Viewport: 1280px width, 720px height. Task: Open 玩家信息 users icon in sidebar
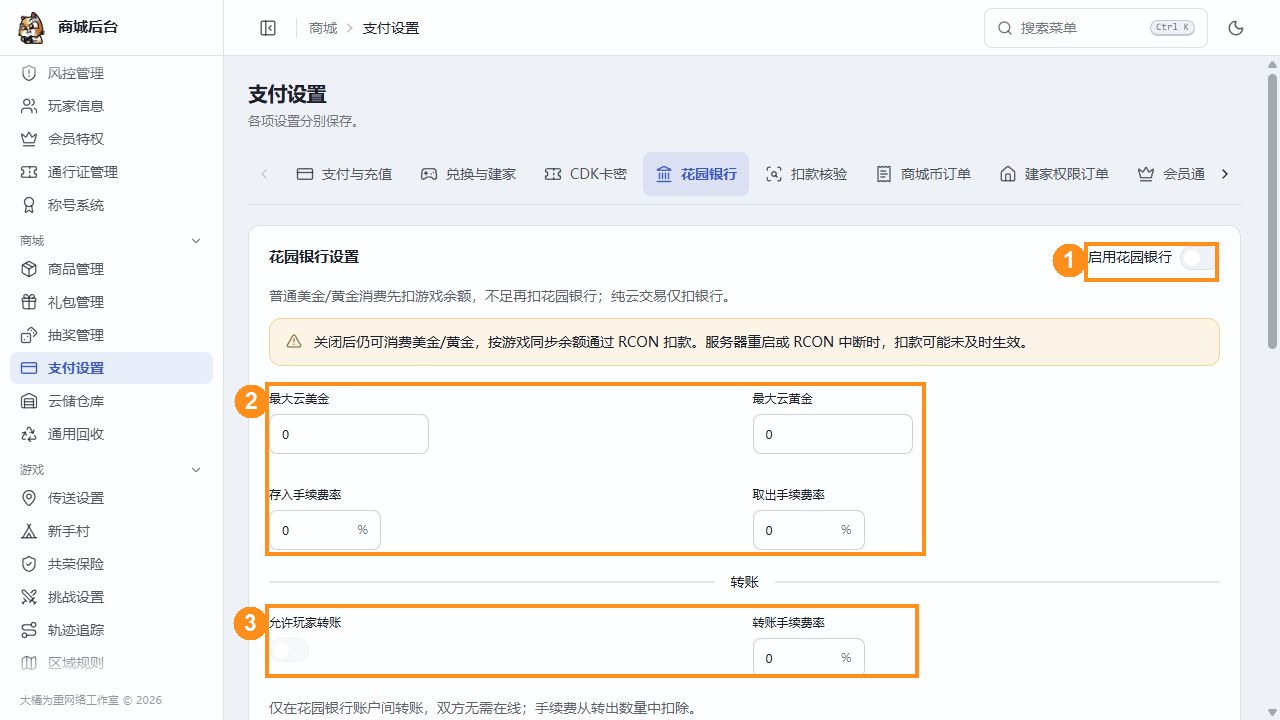coord(29,106)
